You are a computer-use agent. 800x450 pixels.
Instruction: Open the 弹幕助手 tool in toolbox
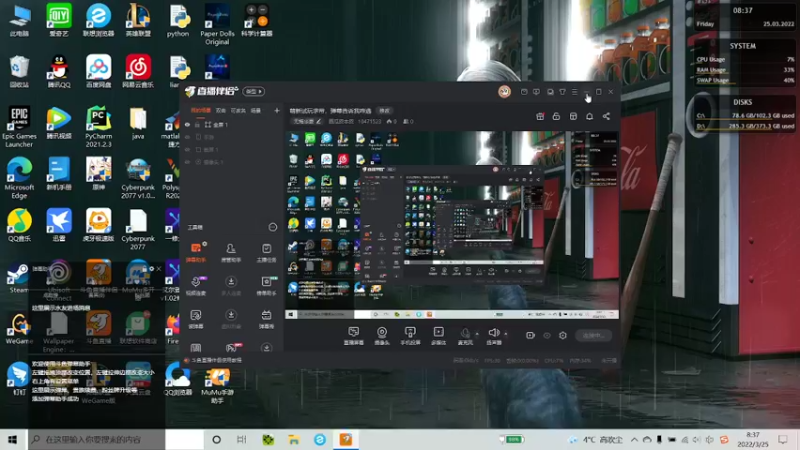coord(196,253)
